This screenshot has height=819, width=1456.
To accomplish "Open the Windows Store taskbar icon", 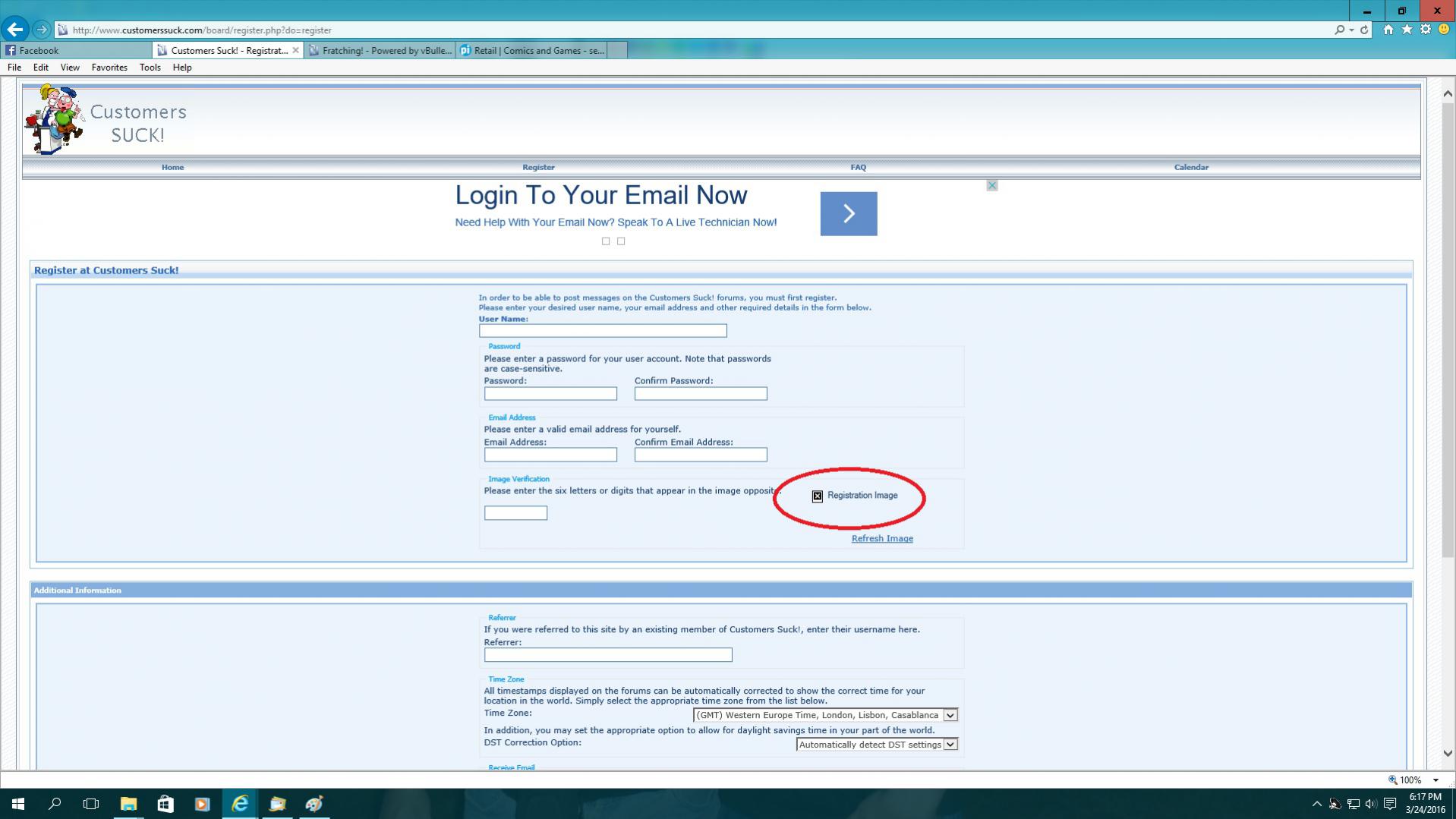I will [165, 803].
